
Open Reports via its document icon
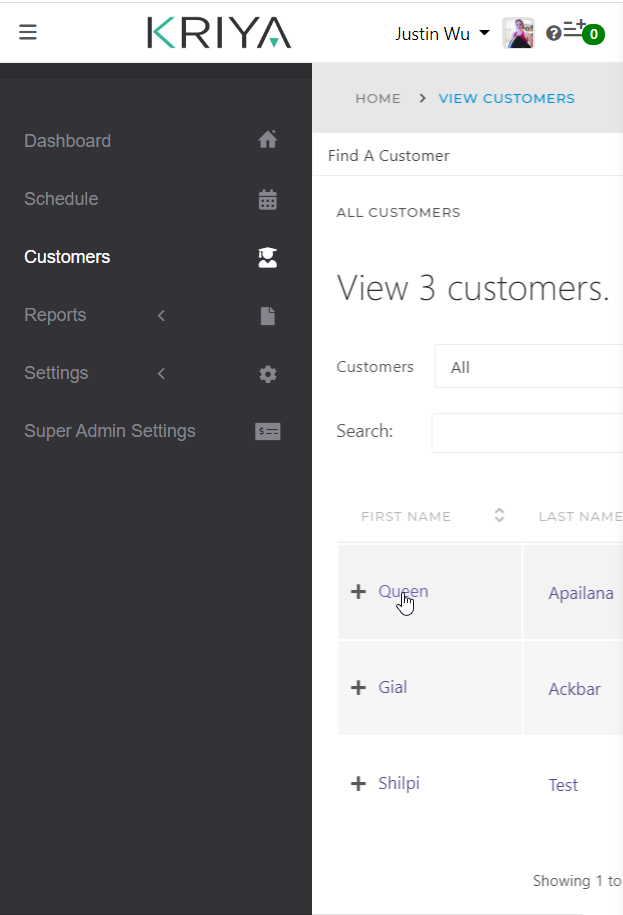267,315
